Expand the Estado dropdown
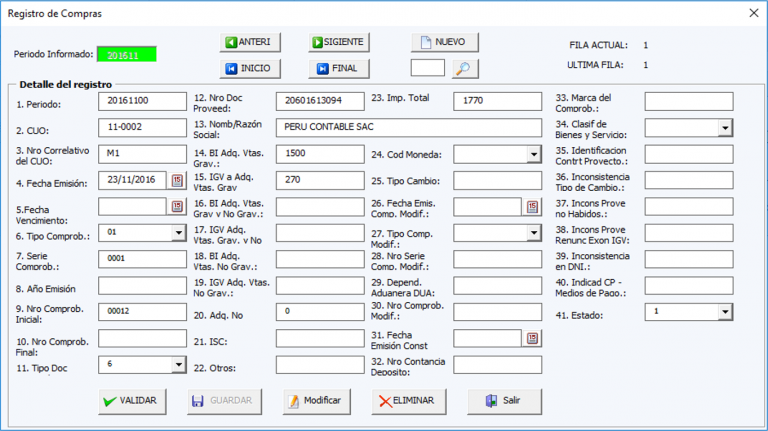The image size is (768, 431). [x=724, y=312]
